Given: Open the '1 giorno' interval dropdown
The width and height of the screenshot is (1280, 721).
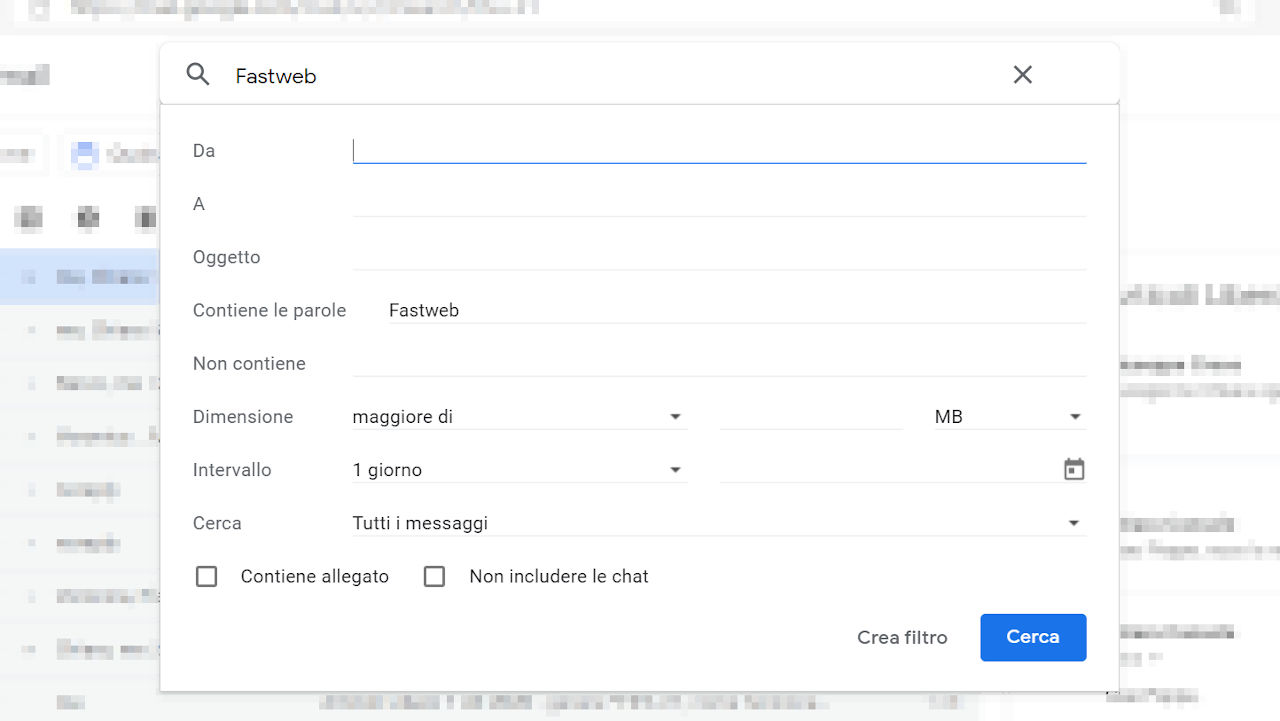Looking at the screenshot, I should click(x=519, y=469).
